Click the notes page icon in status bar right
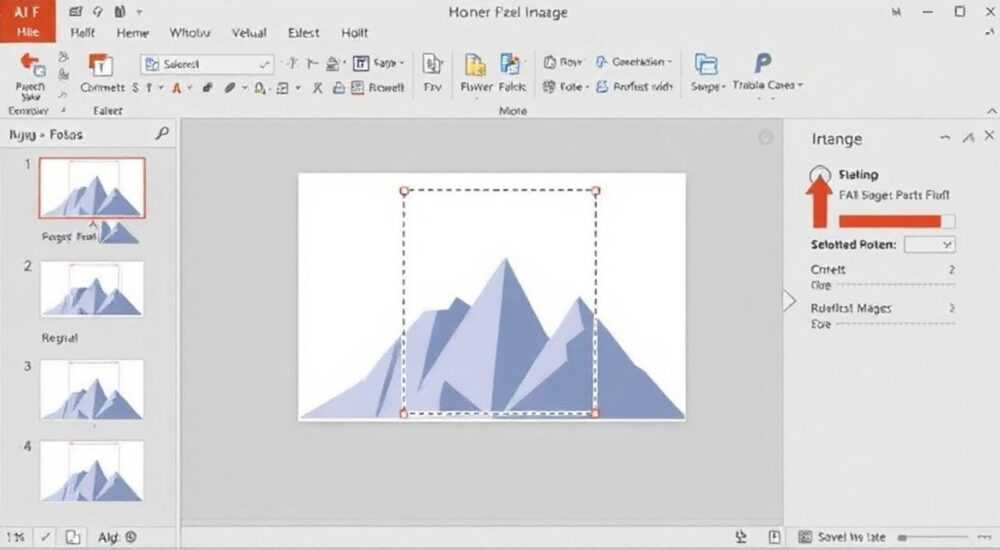 pyautogui.click(x=774, y=537)
